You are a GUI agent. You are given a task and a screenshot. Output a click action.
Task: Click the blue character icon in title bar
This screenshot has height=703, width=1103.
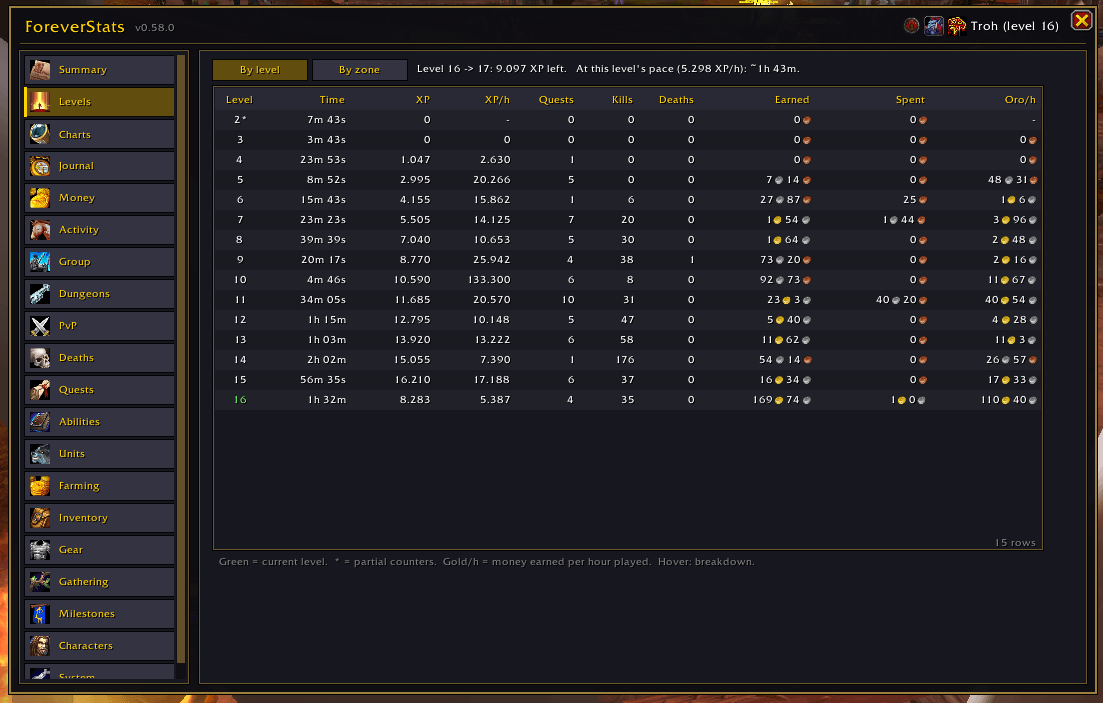tap(933, 26)
